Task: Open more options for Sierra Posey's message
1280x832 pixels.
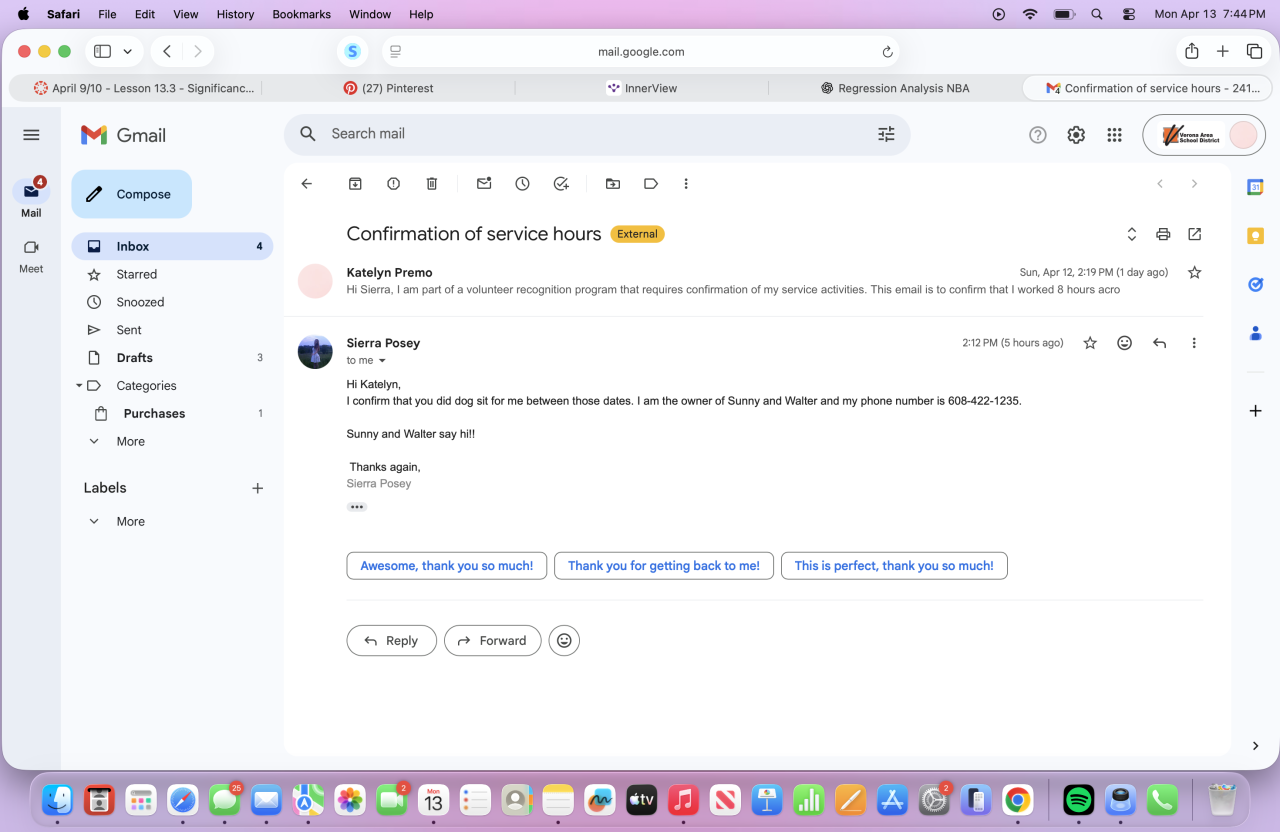Action: pos(1194,343)
